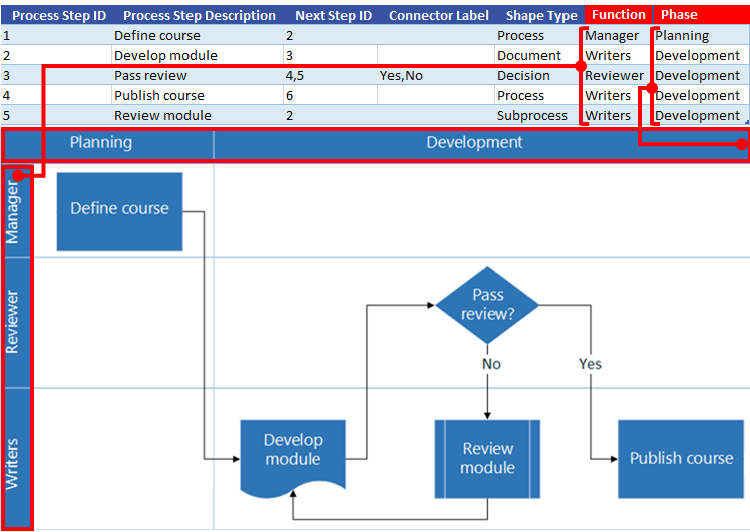Click the "Shape Type" column header
This screenshot has height=532, width=750.
541,15
